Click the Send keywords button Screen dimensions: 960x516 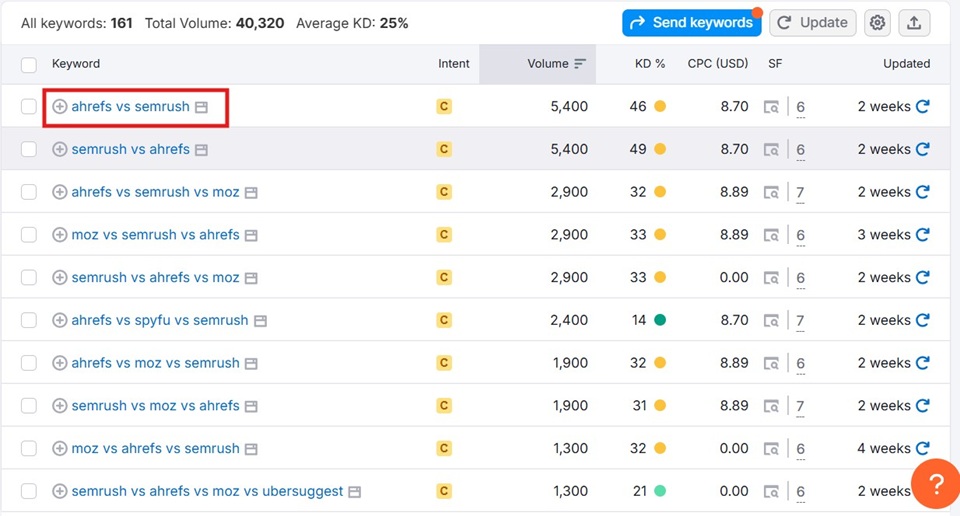tap(692, 23)
